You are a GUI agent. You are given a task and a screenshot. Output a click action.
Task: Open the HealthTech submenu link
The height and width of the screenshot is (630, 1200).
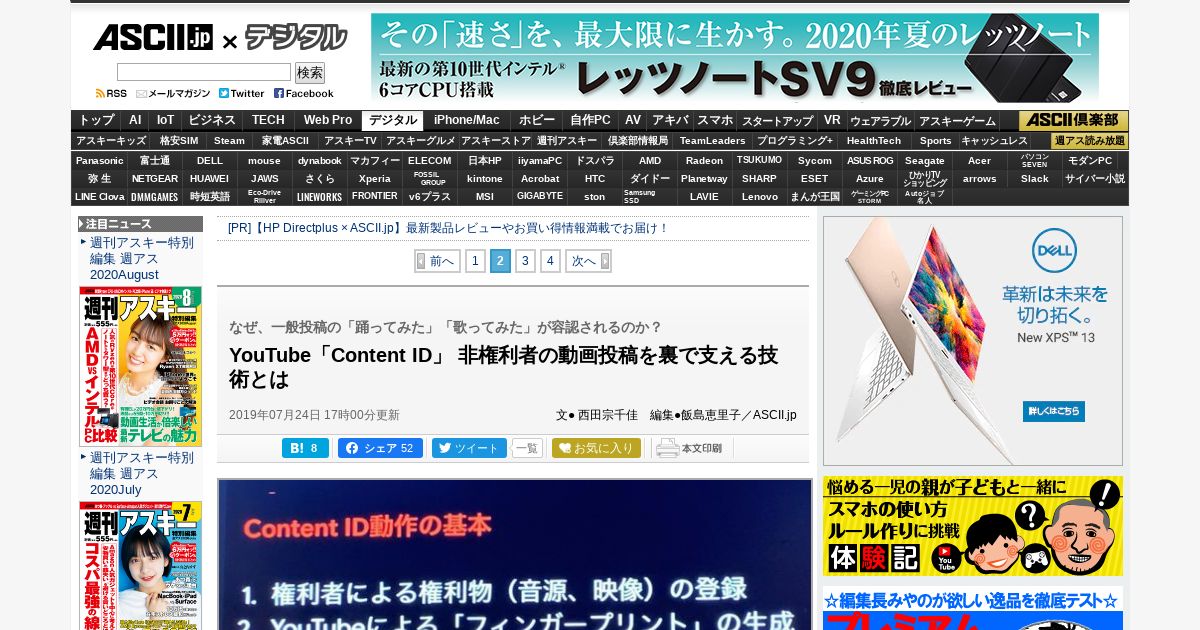click(x=874, y=141)
